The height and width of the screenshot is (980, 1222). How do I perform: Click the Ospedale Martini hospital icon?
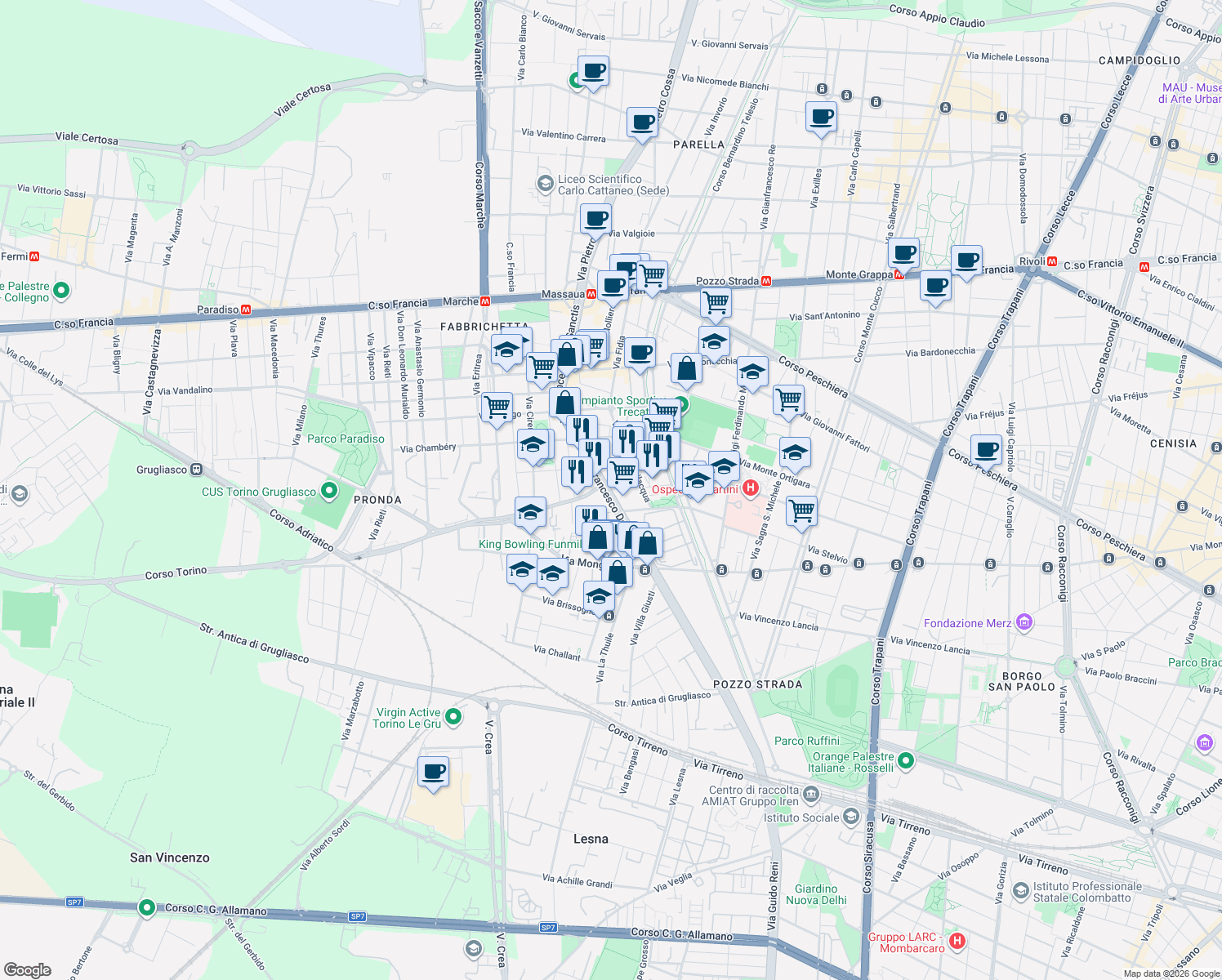[750, 488]
